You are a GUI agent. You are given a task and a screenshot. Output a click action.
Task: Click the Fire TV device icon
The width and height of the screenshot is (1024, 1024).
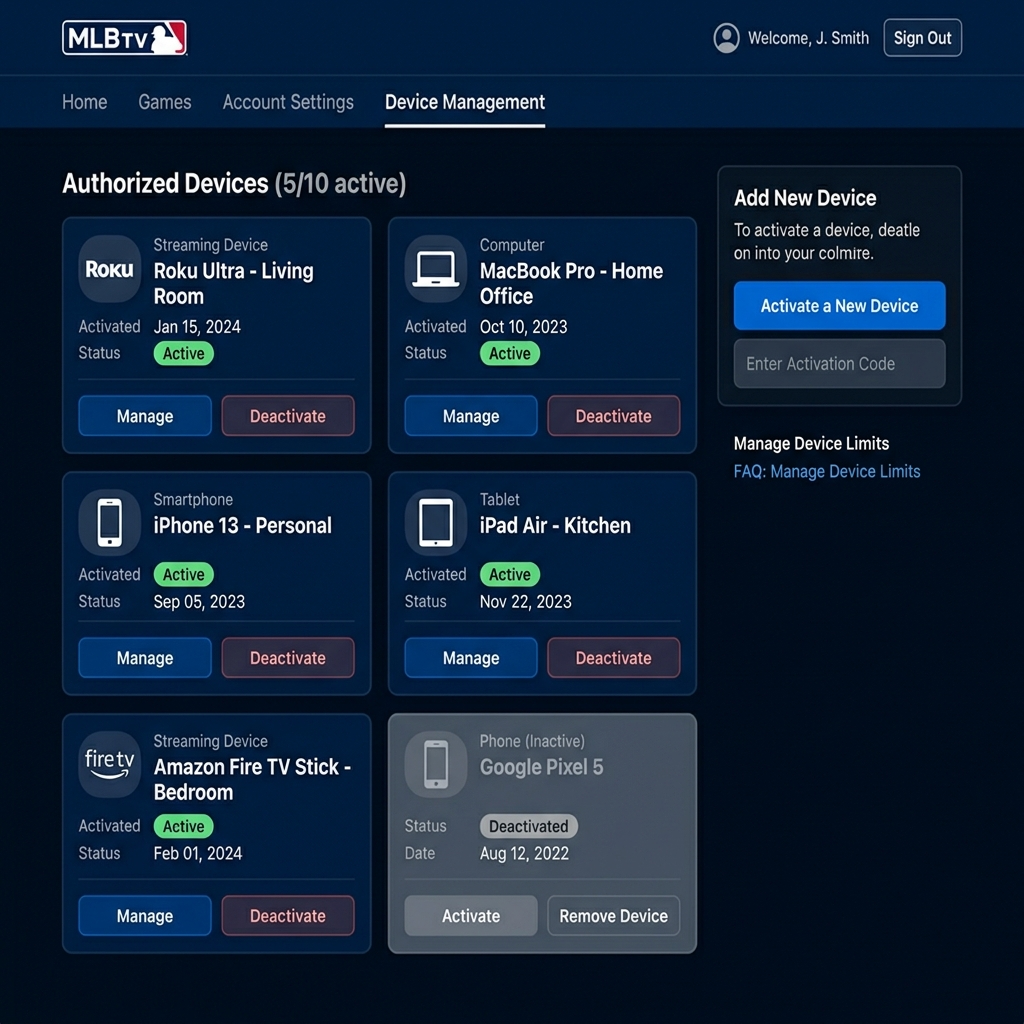109,764
